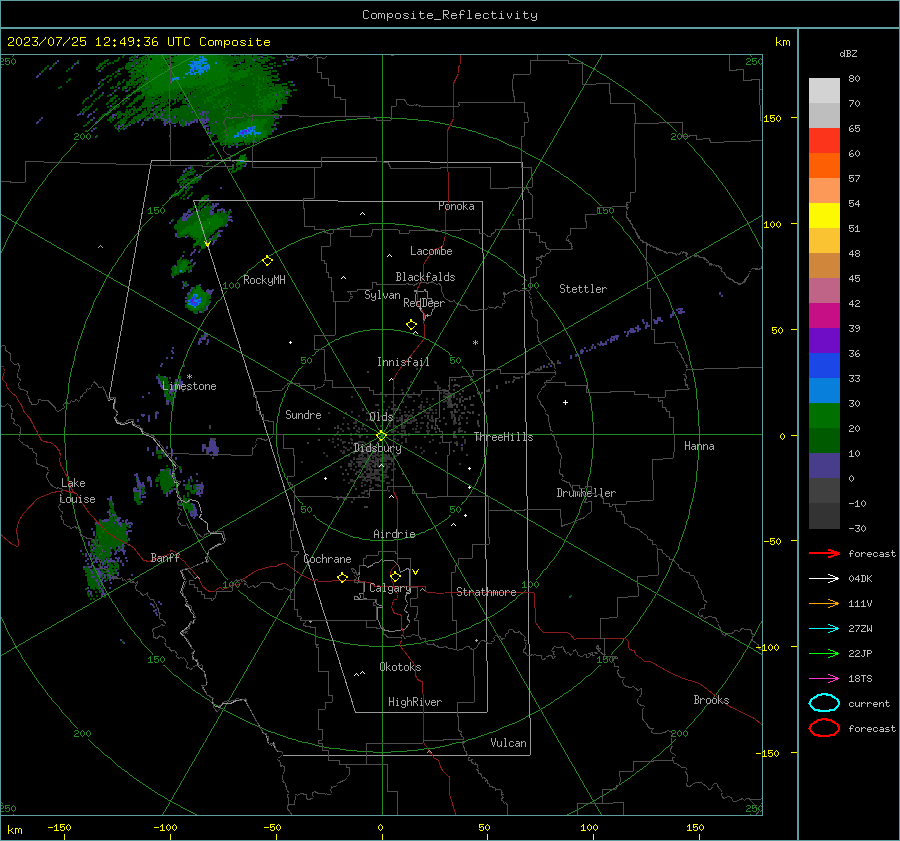Click the 80 dBZ white color swatch
900x841 pixels.
pos(824,91)
